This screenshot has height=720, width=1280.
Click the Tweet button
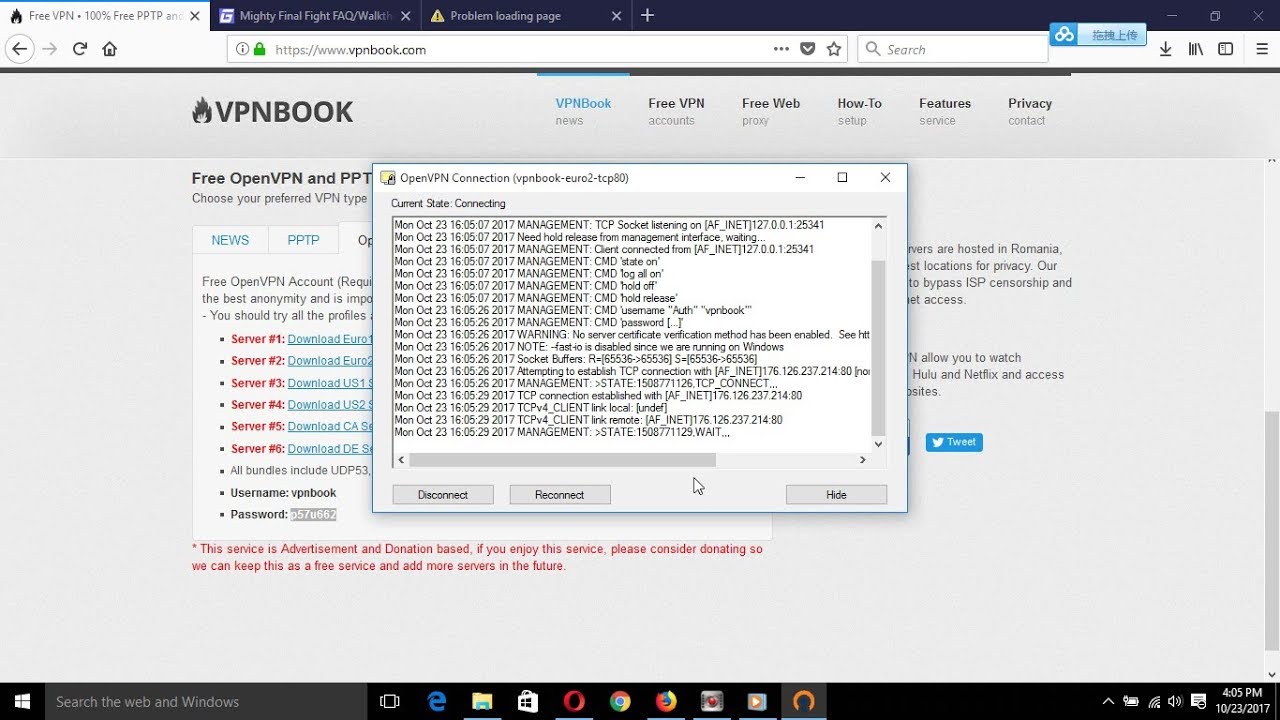954,442
